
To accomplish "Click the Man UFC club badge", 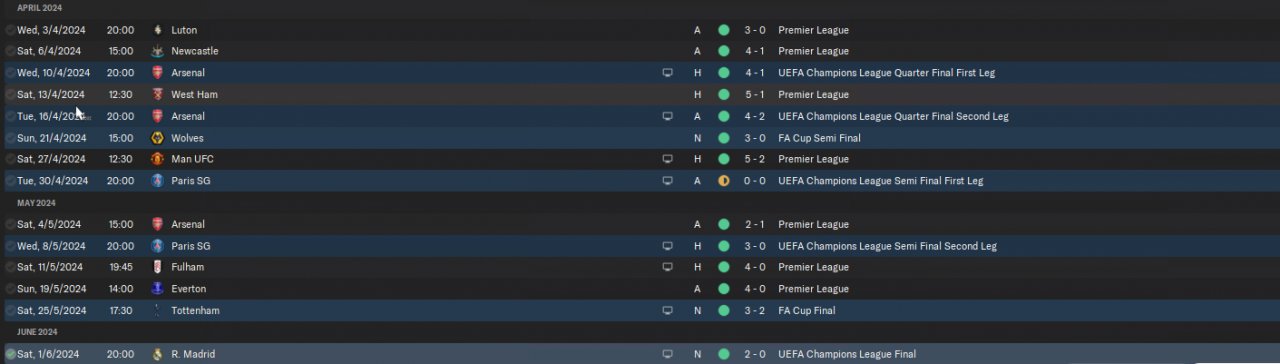I will [x=157, y=159].
